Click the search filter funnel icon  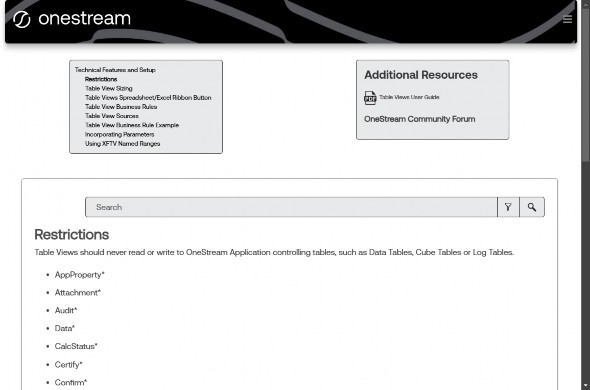(508, 207)
